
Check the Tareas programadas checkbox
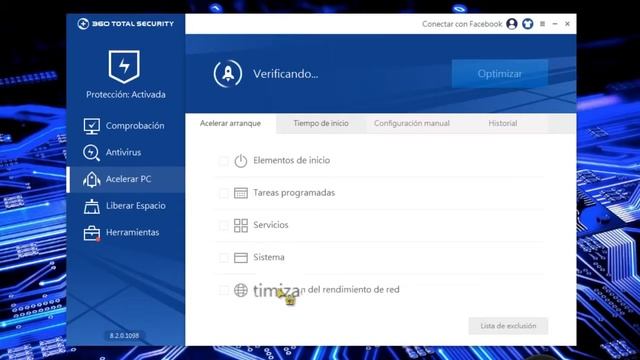[x=223, y=193]
